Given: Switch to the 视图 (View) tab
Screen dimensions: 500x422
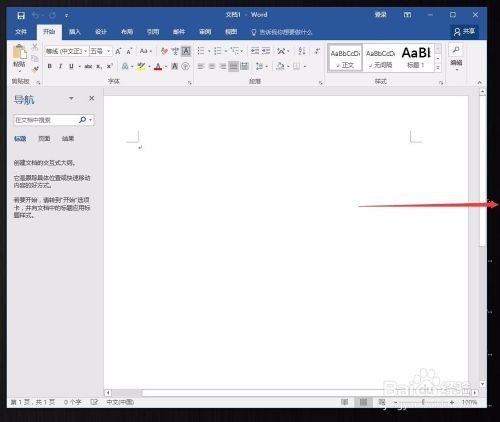Looking at the screenshot, I should [x=231, y=32].
